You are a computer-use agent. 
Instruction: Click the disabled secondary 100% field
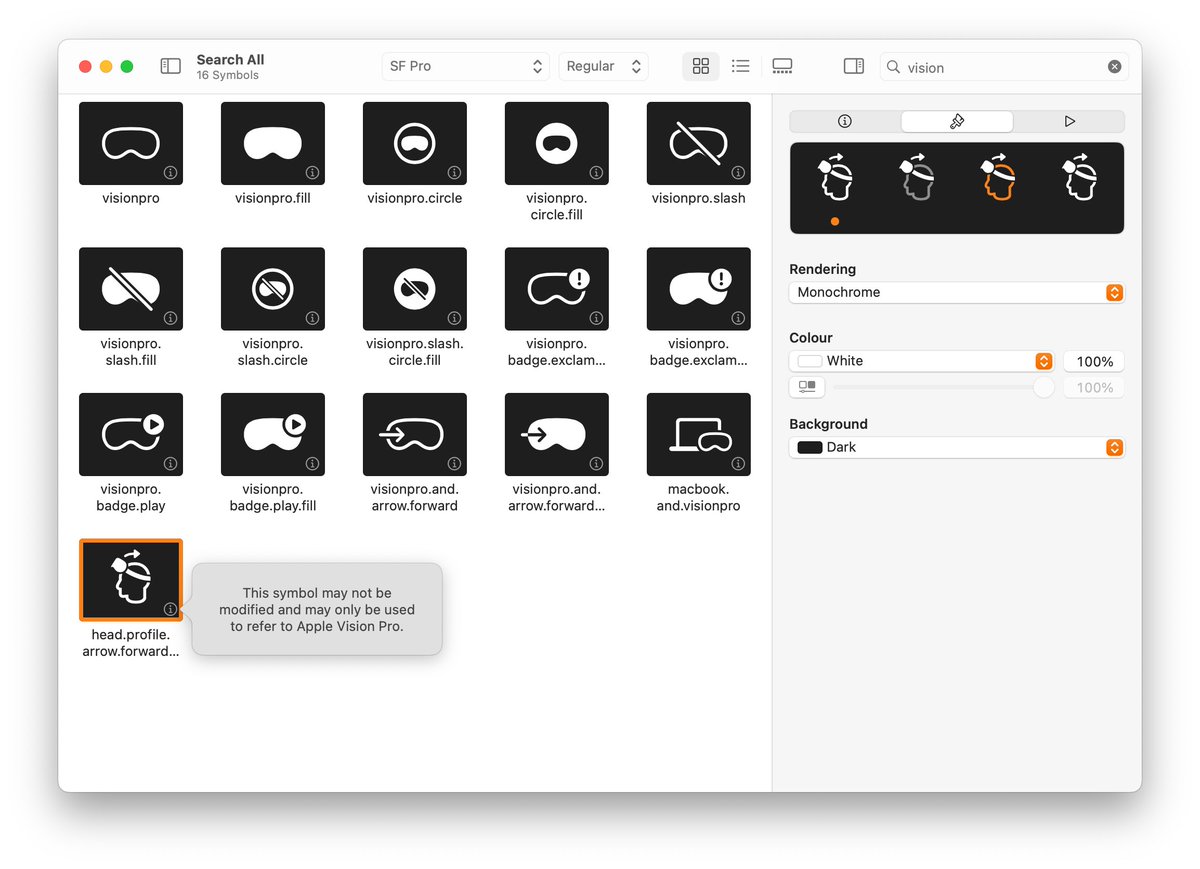pos(1094,387)
